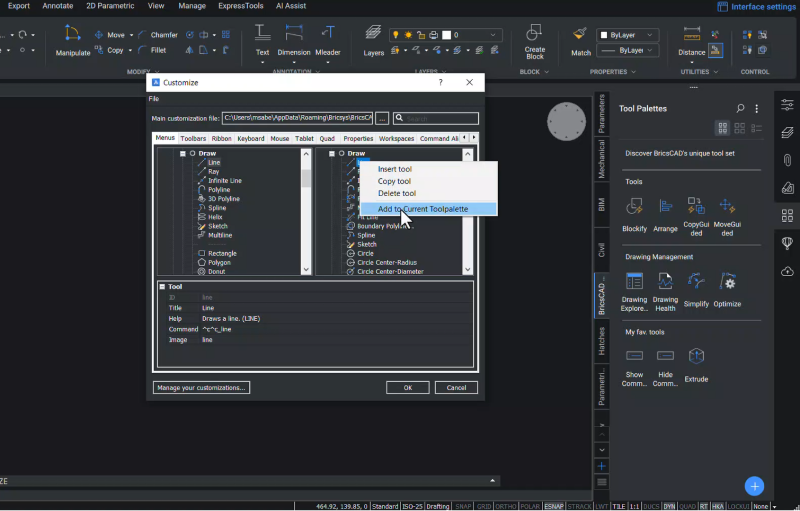
Task: Collapse the left Draw tree node
Action: pyautogui.click(x=183, y=154)
